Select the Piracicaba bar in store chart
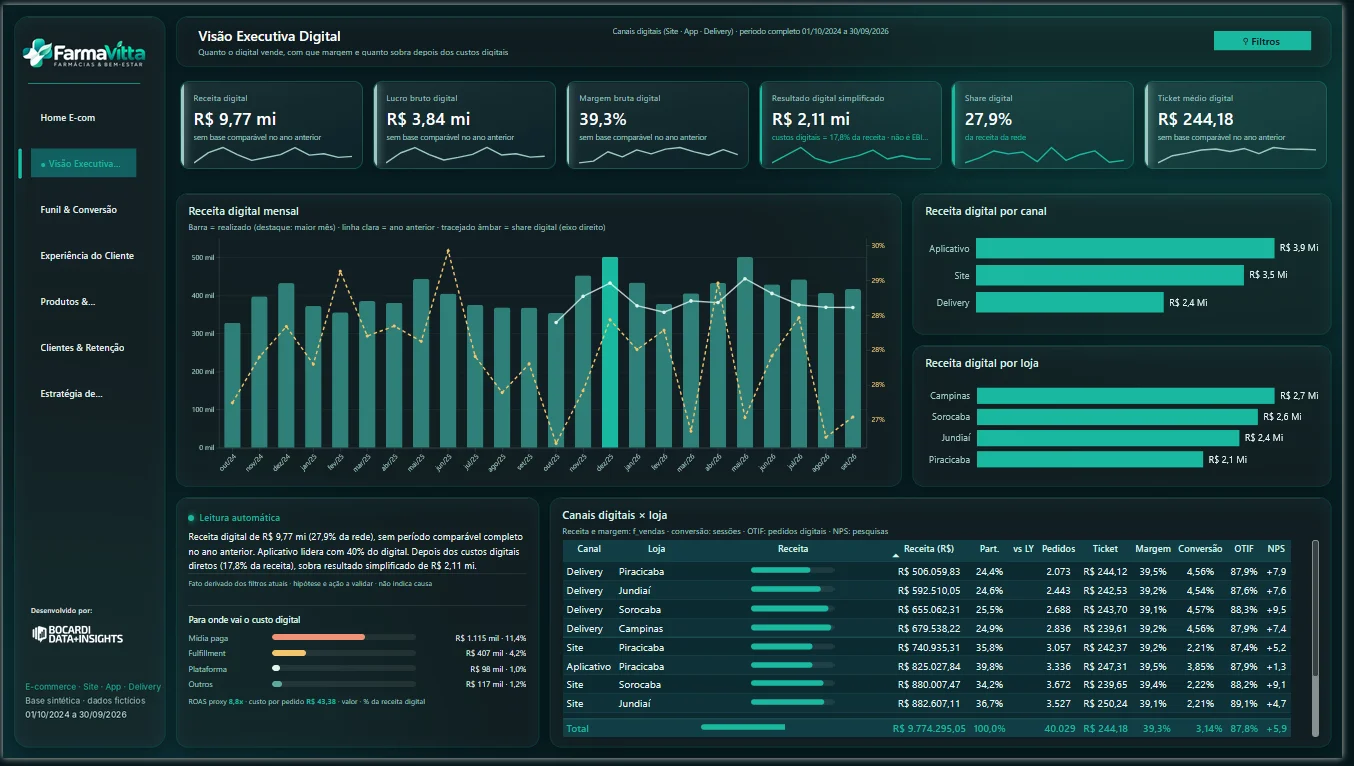1354x766 pixels. tap(1089, 459)
